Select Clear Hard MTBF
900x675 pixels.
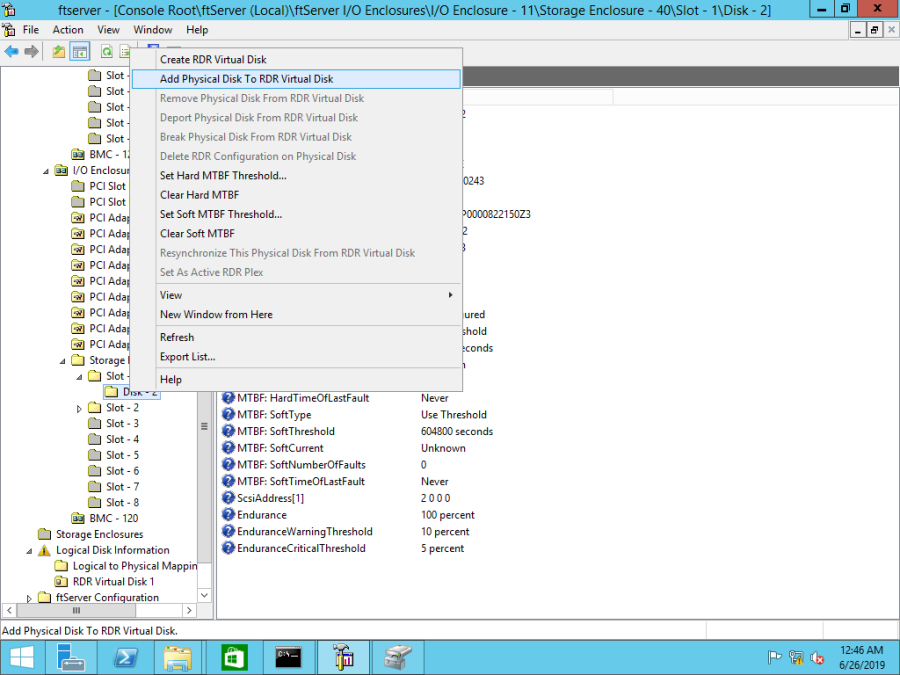(296, 195)
